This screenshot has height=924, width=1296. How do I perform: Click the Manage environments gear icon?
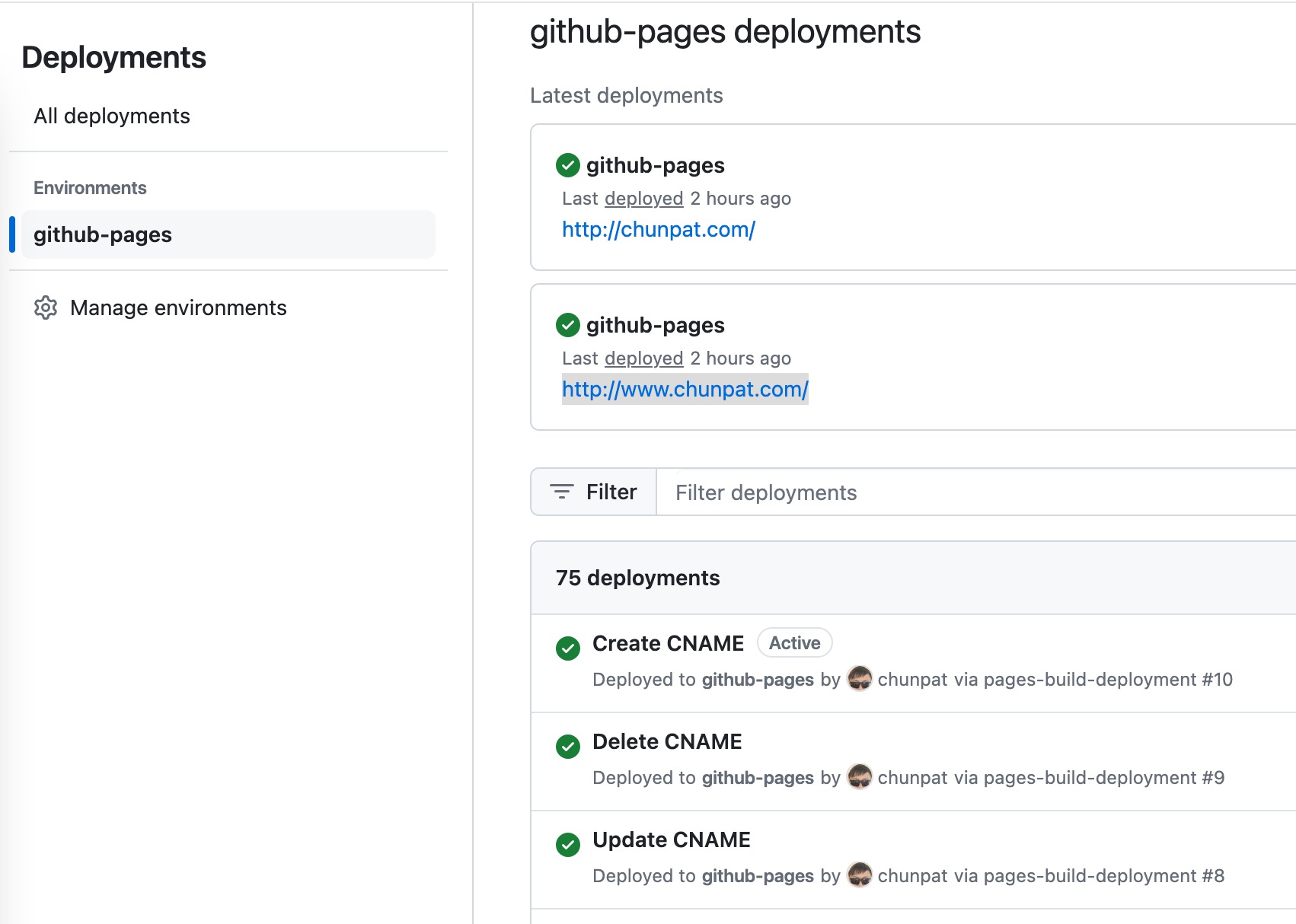pyautogui.click(x=46, y=307)
